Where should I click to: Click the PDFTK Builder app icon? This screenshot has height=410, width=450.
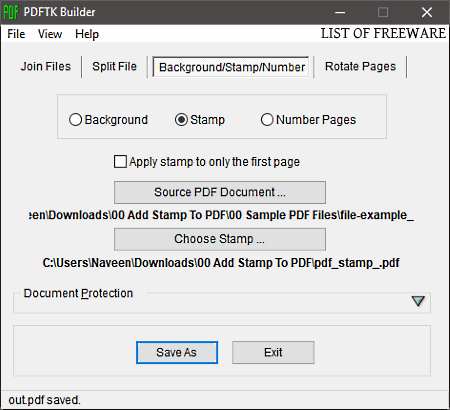[11, 12]
